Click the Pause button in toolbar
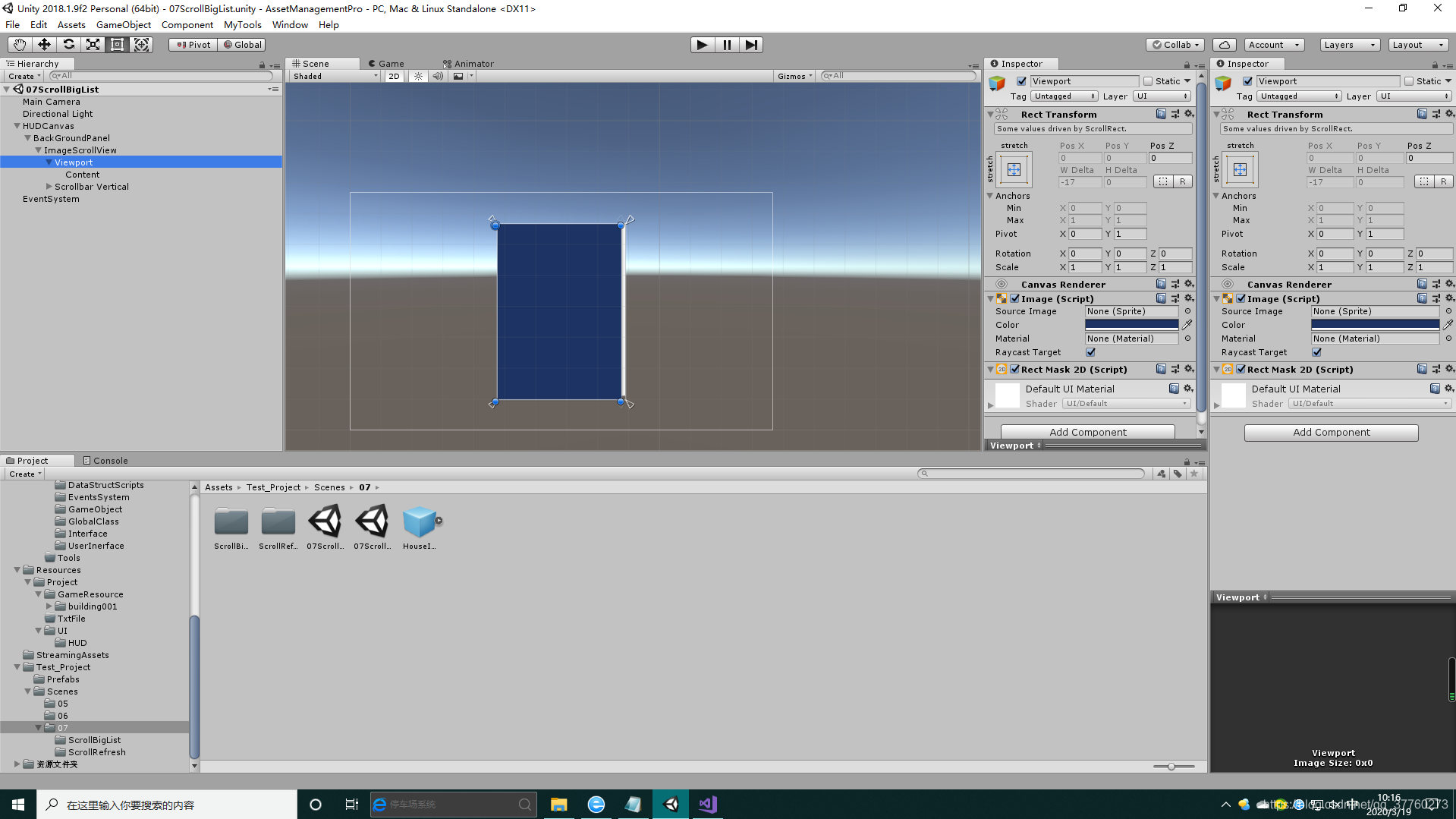1456x819 pixels. pos(726,44)
